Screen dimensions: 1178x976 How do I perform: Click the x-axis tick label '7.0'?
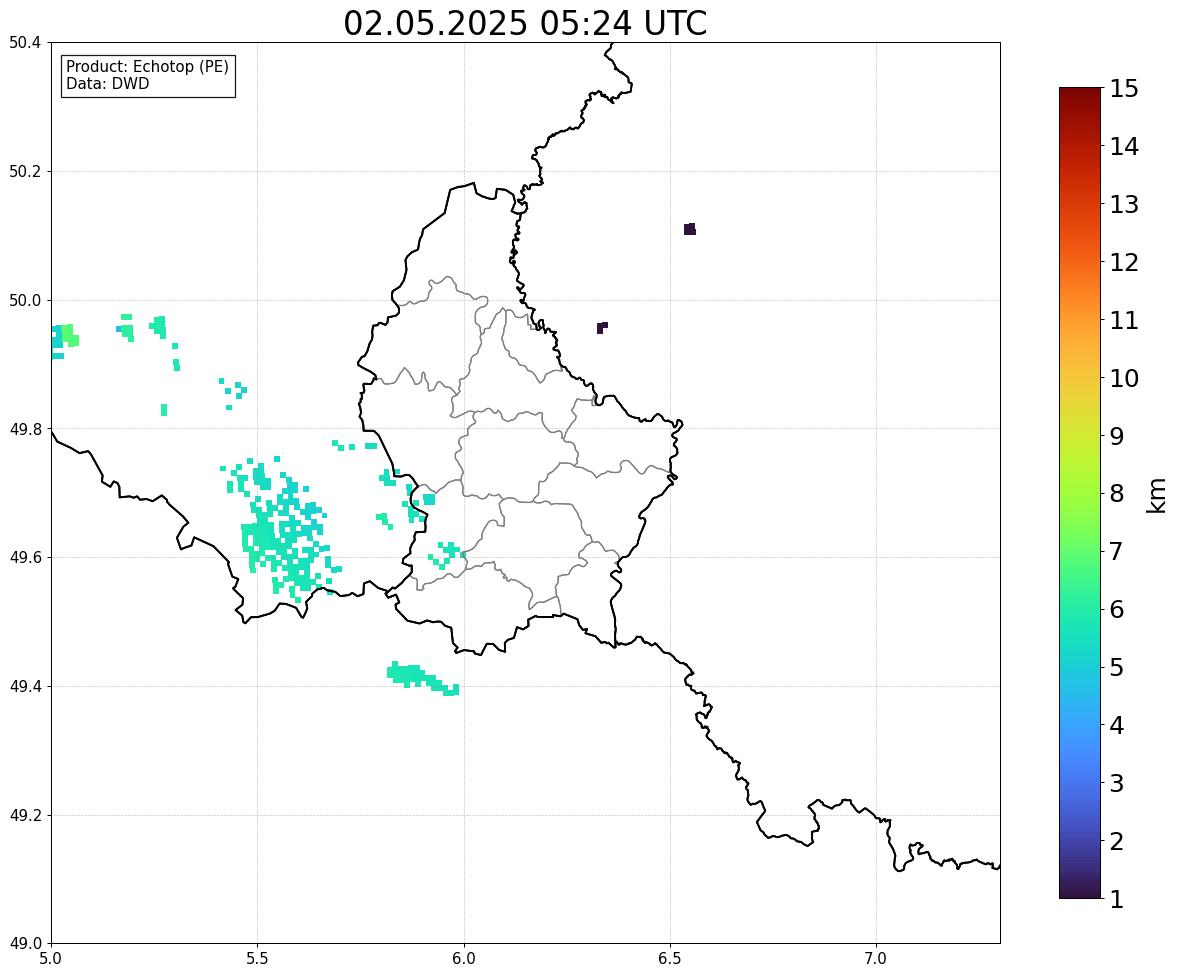[877, 958]
